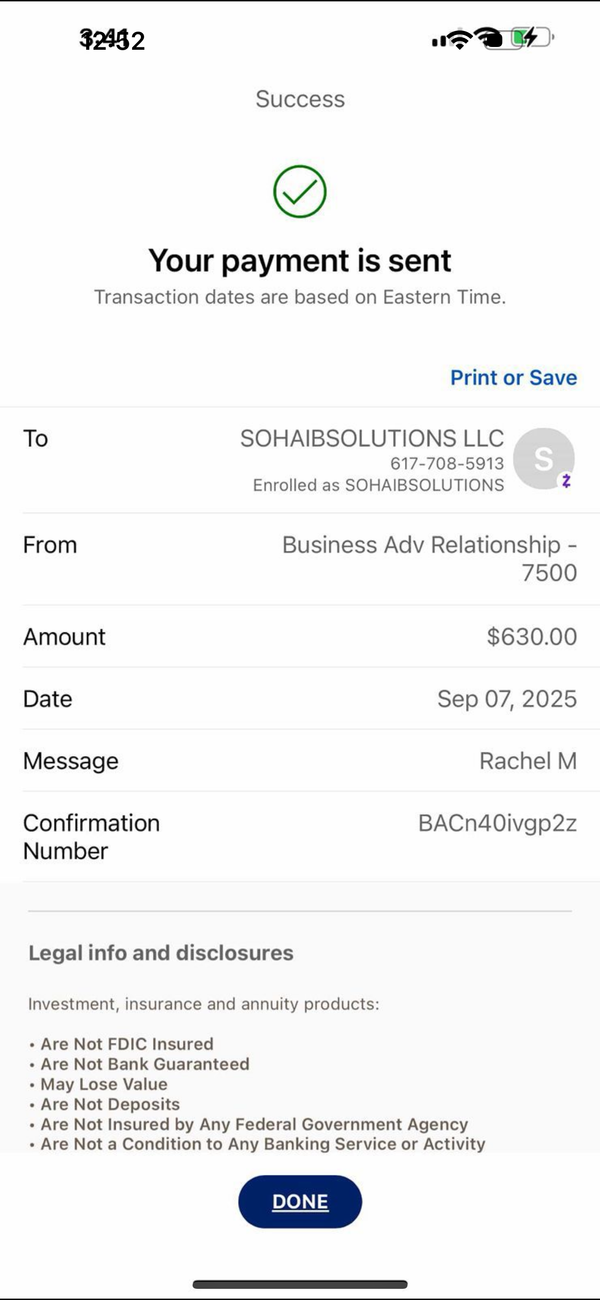This screenshot has width=600, height=1300.
Task: Tap the DONE button
Action: click(300, 1202)
